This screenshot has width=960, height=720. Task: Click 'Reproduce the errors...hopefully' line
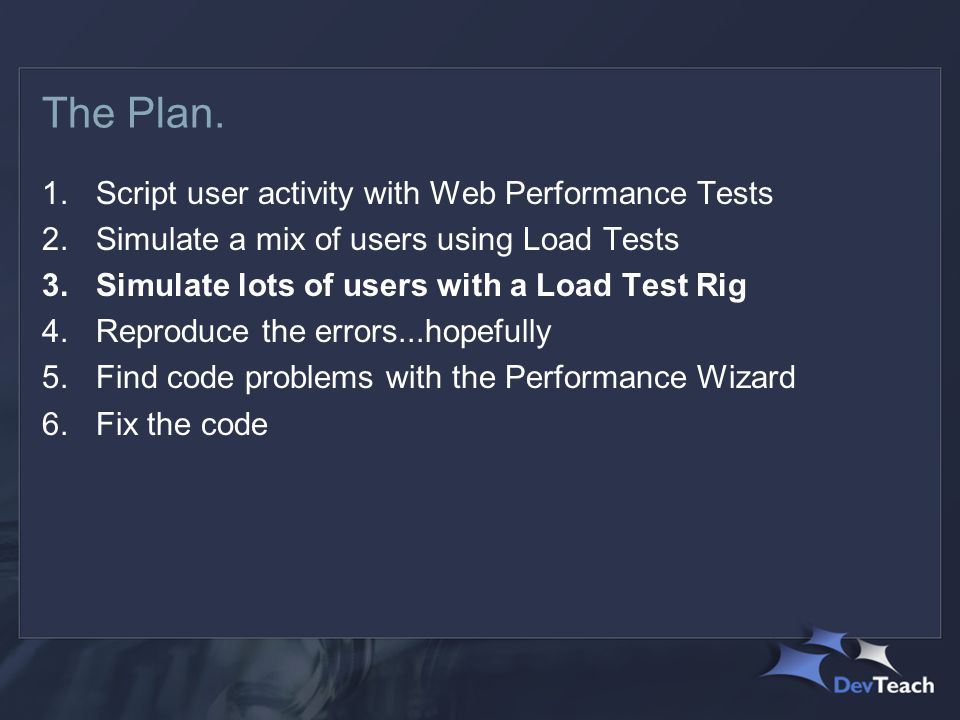click(x=323, y=332)
